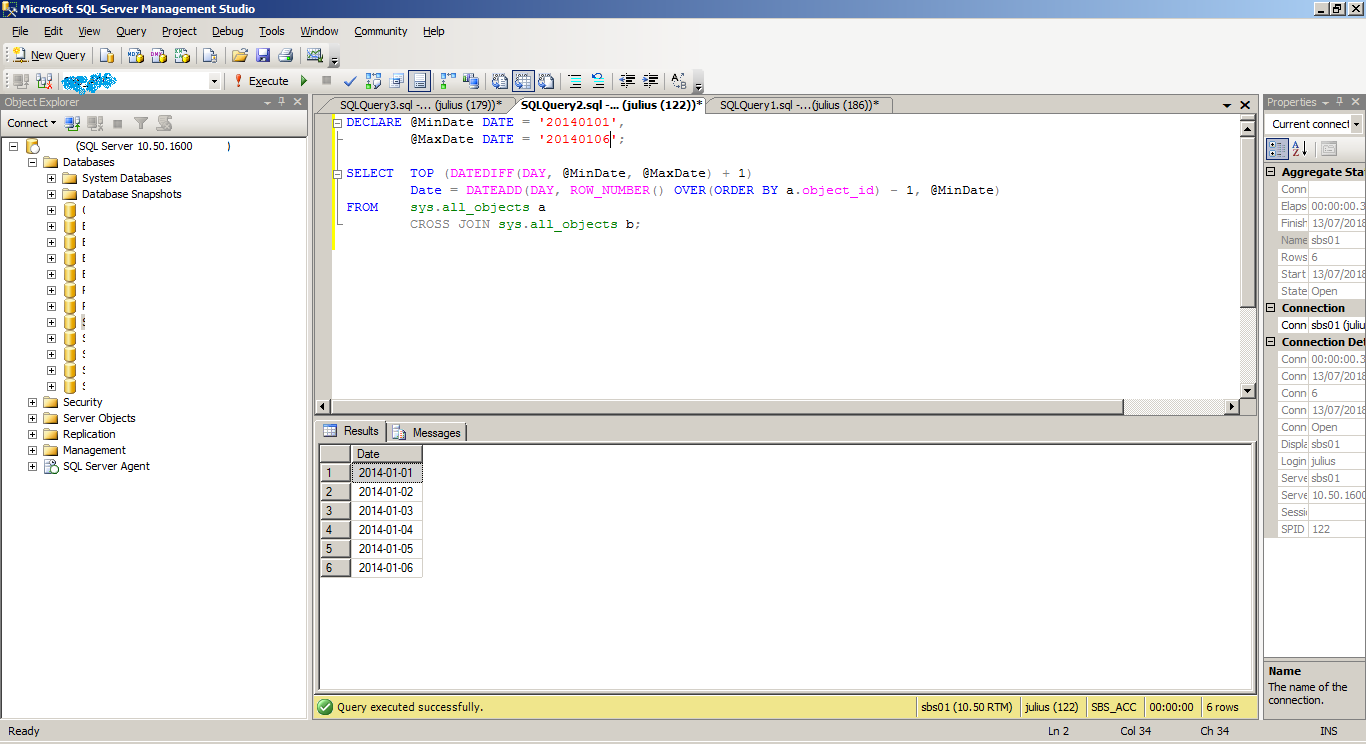
Task: Increase indent of the query text
Action: (650, 81)
